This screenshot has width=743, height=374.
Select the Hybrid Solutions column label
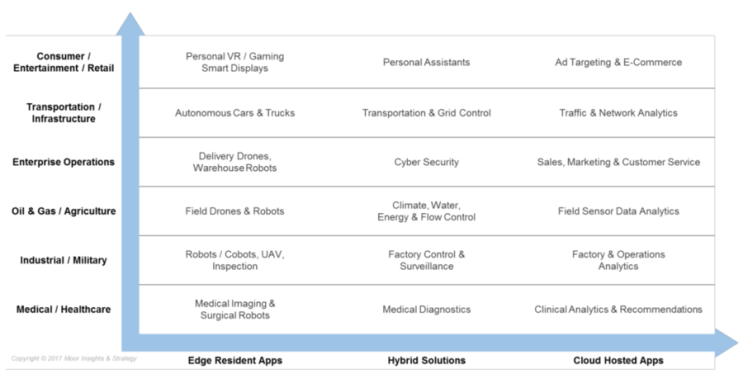[x=426, y=360]
